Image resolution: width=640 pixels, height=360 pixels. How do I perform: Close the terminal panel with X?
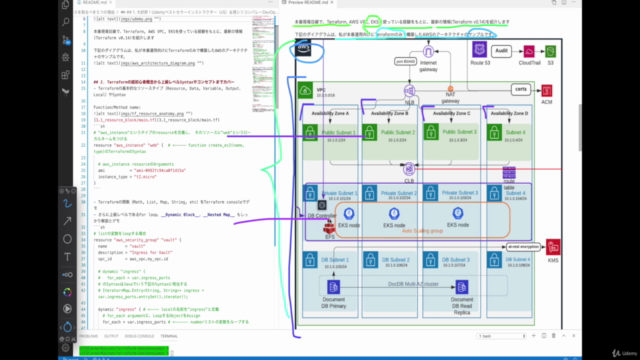[x=573, y=336]
